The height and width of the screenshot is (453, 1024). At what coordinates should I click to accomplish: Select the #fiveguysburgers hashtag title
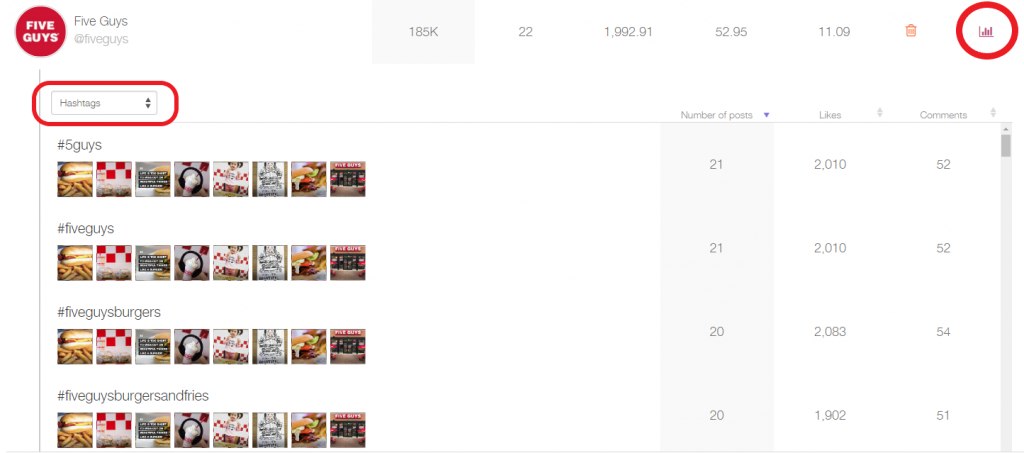[109, 313]
